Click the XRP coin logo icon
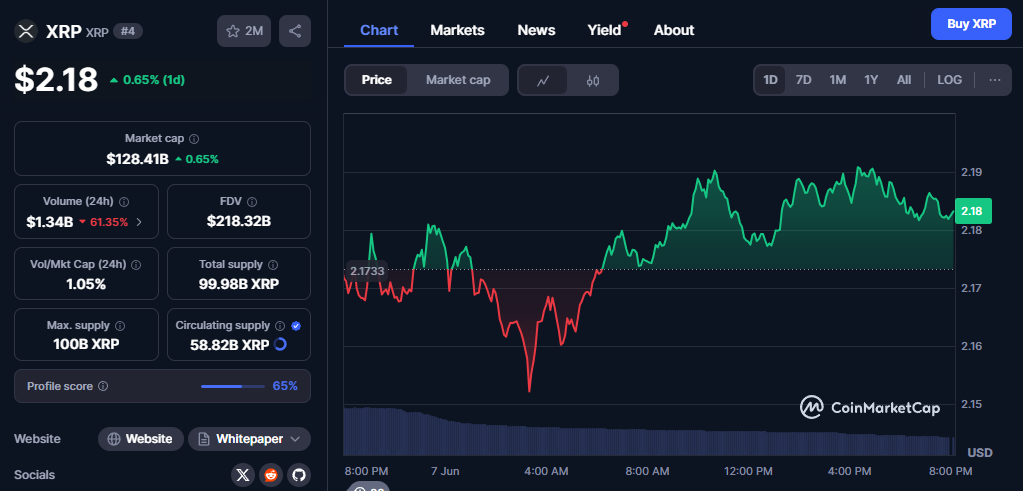The width and height of the screenshot is (1023, 491). (x=26, y=31)
